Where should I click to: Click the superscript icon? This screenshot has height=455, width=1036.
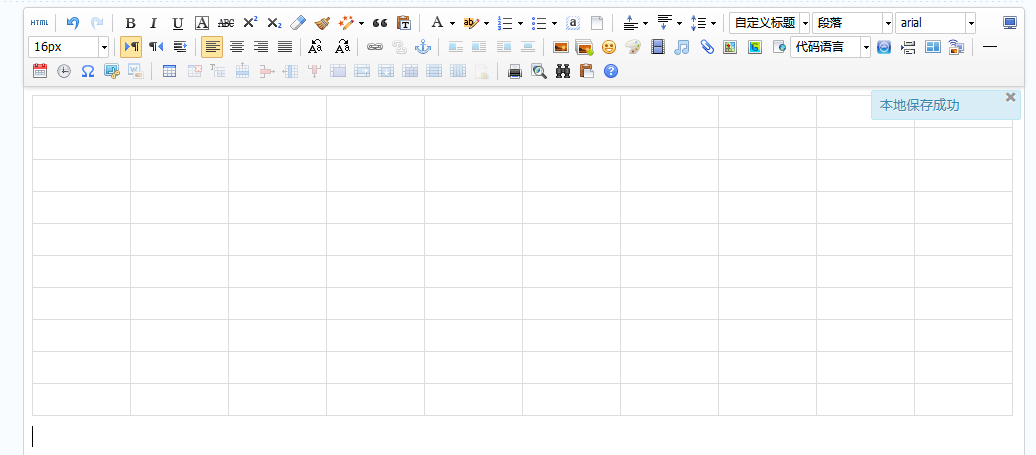250,23
